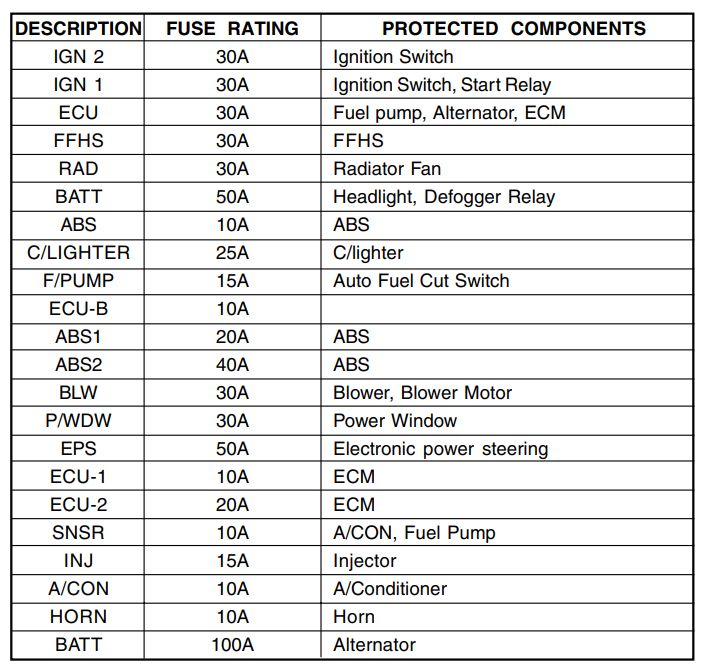Select the SNSR description cell
707x671 pixels.
[x=78, y=533]
